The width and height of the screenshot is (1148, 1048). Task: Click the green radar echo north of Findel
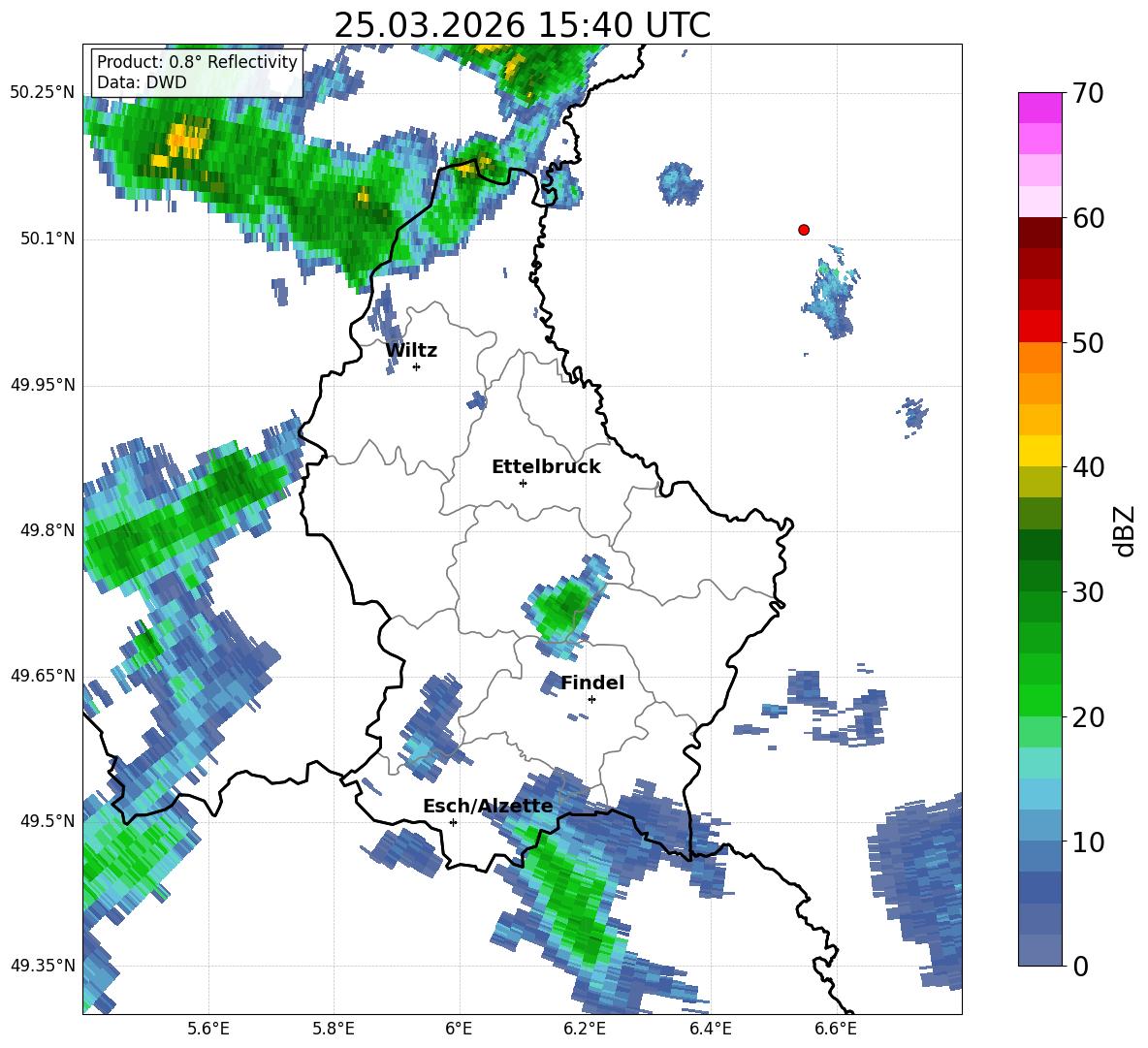coord(565,608)
